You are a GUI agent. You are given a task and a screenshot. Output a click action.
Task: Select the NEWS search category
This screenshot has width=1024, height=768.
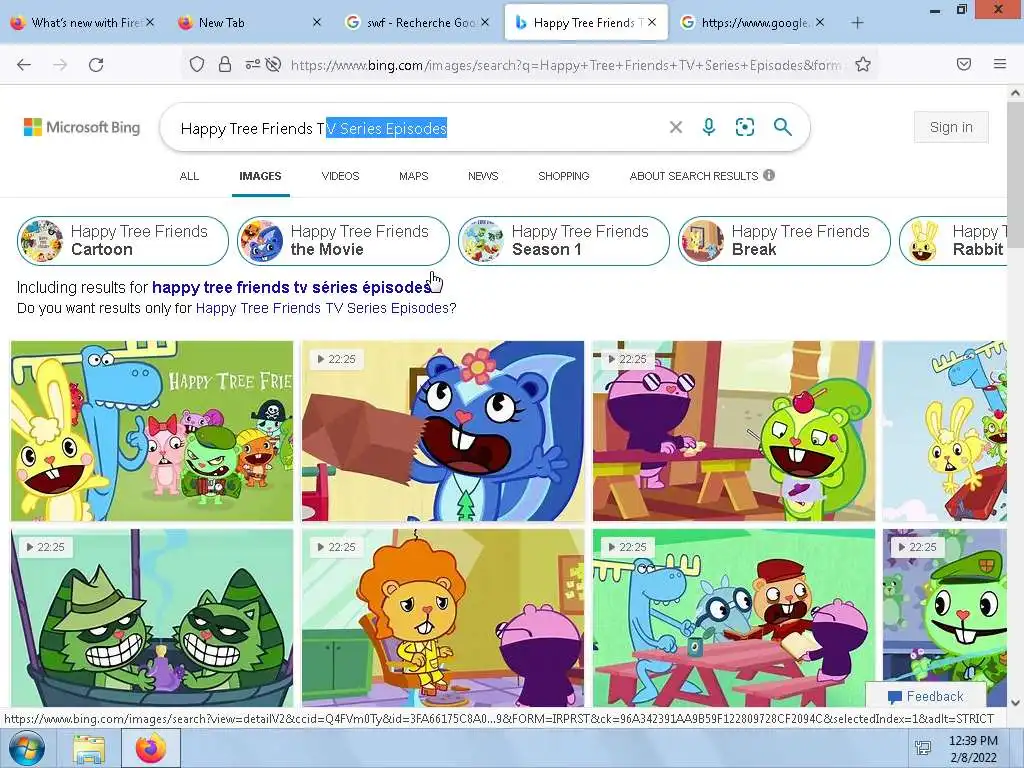click(x=483, y=176)
